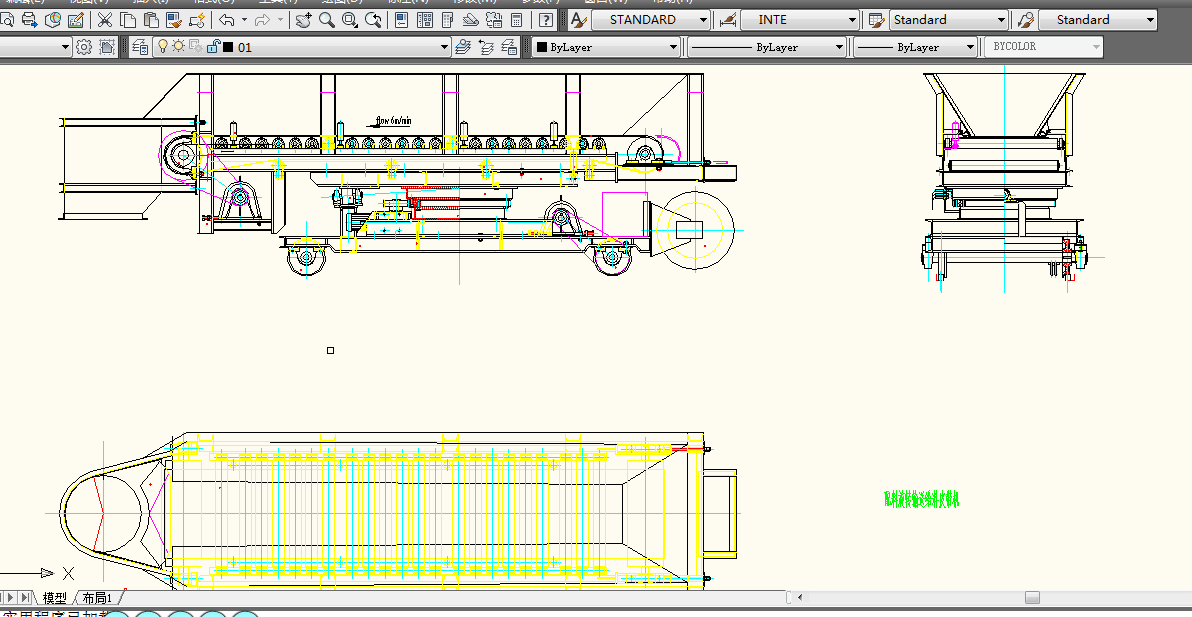Screen dimensions: 1192x617
Task: Switch to the 模型 model tab
Action: [x=54, y=597]
